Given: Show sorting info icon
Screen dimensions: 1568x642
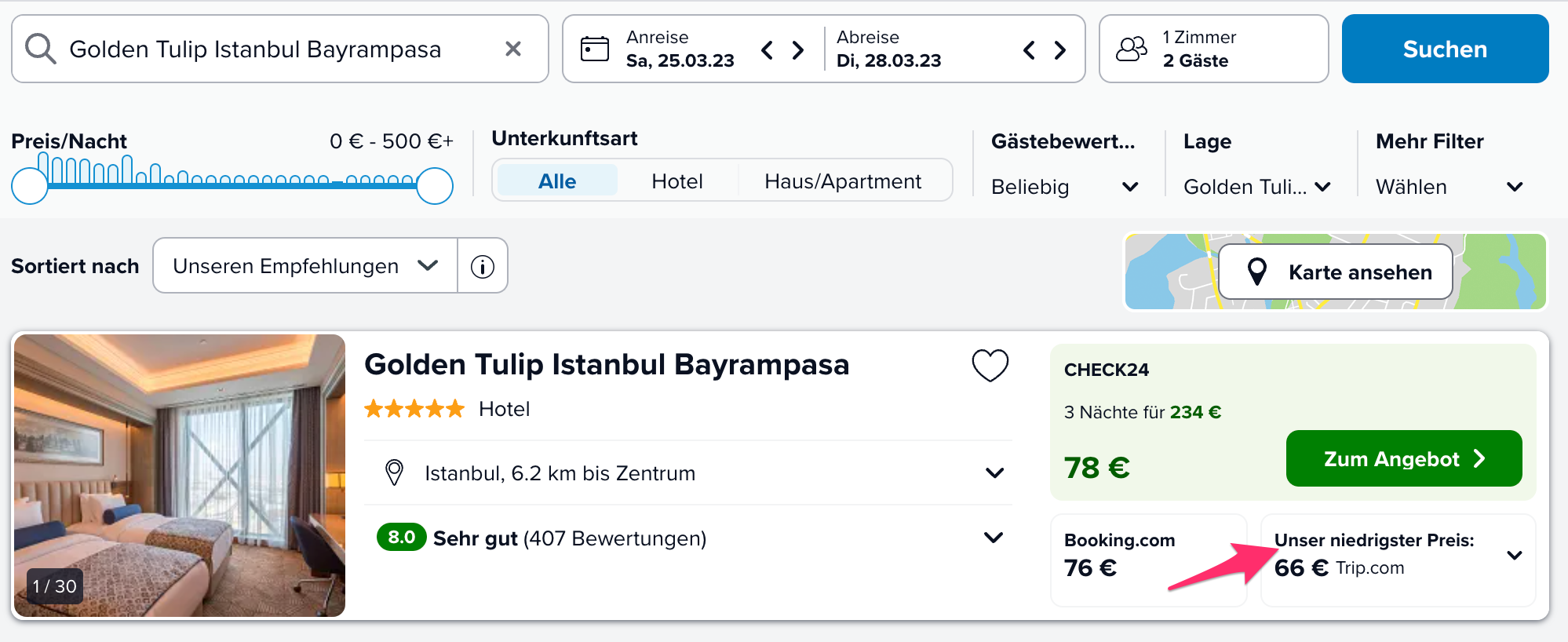Looking at the screenshot, I should (x=483, y=266).
